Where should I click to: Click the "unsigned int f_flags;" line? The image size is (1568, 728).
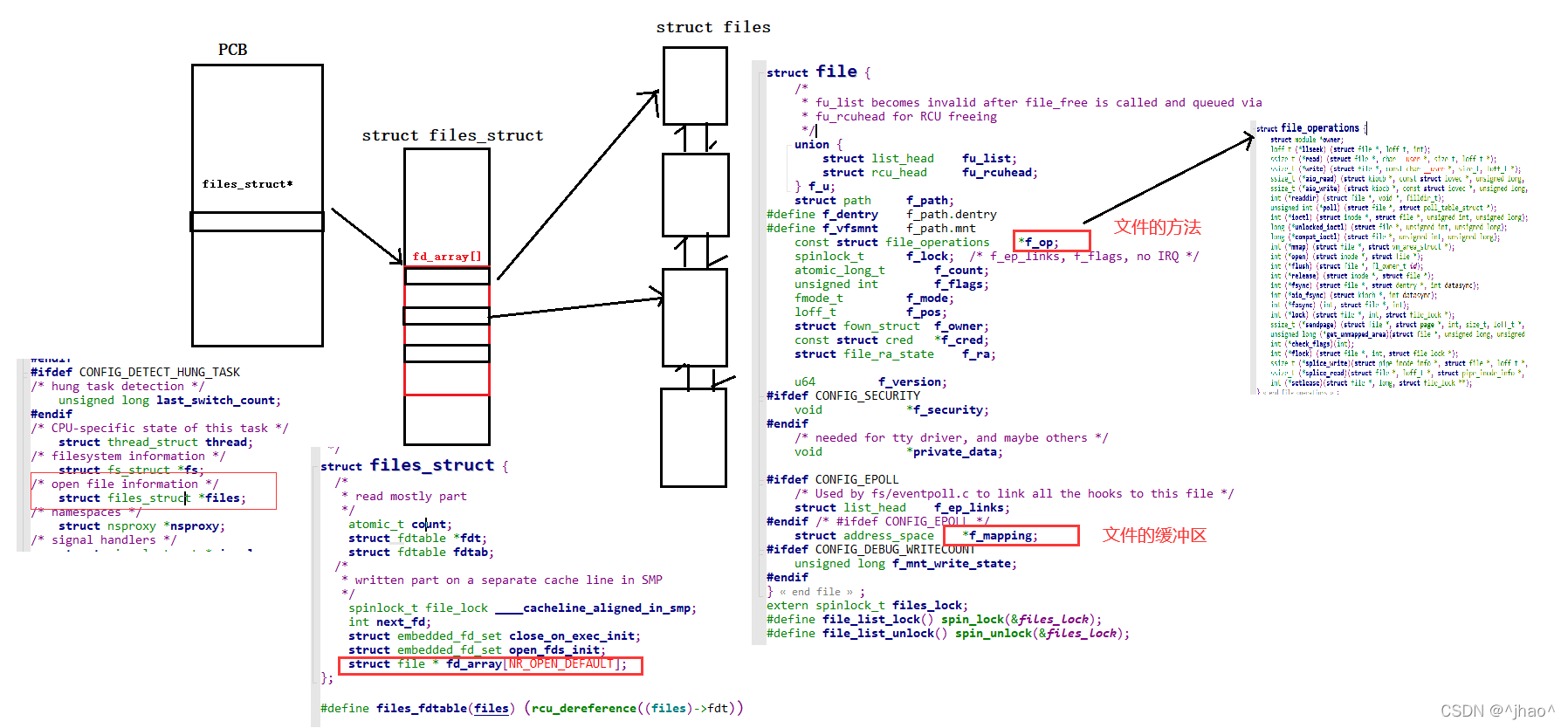892,284
